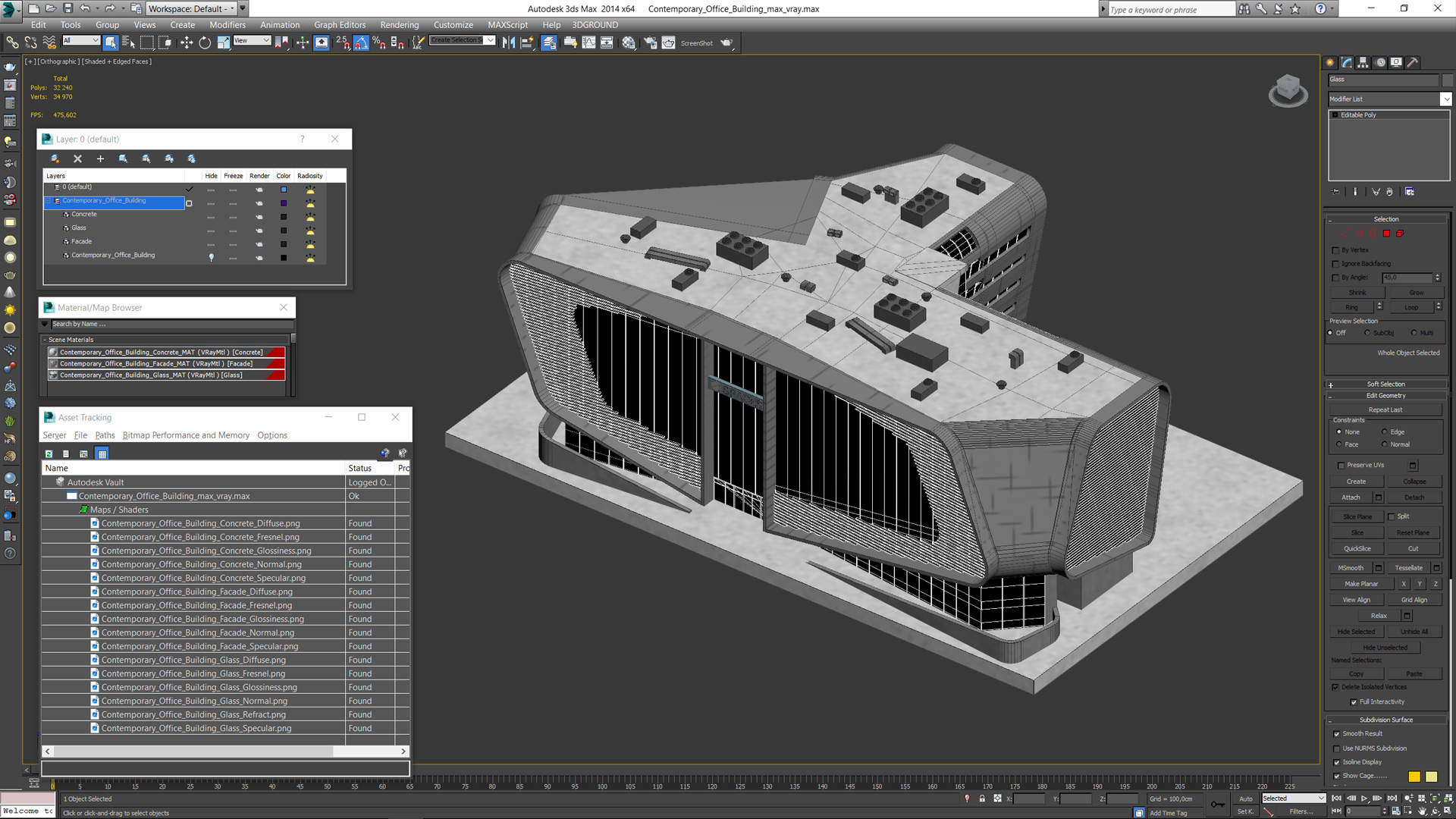Click the Set Key large key icon
Viewport: 1456px width, 819px height.
[1217, 805]
